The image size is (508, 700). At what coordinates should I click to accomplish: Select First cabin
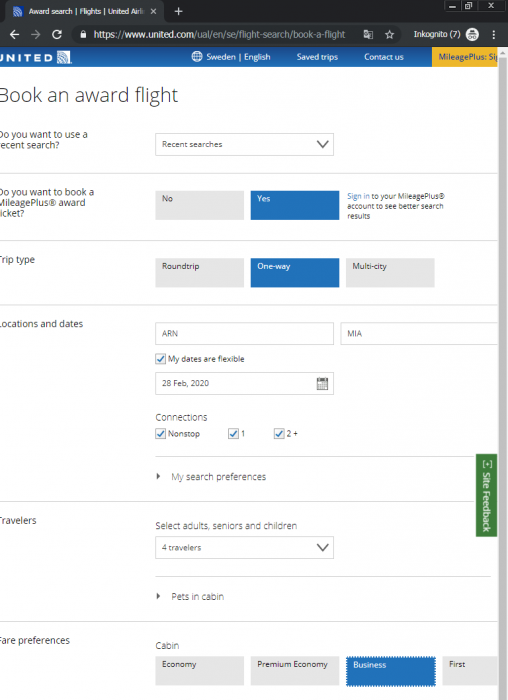pos(470,671)
